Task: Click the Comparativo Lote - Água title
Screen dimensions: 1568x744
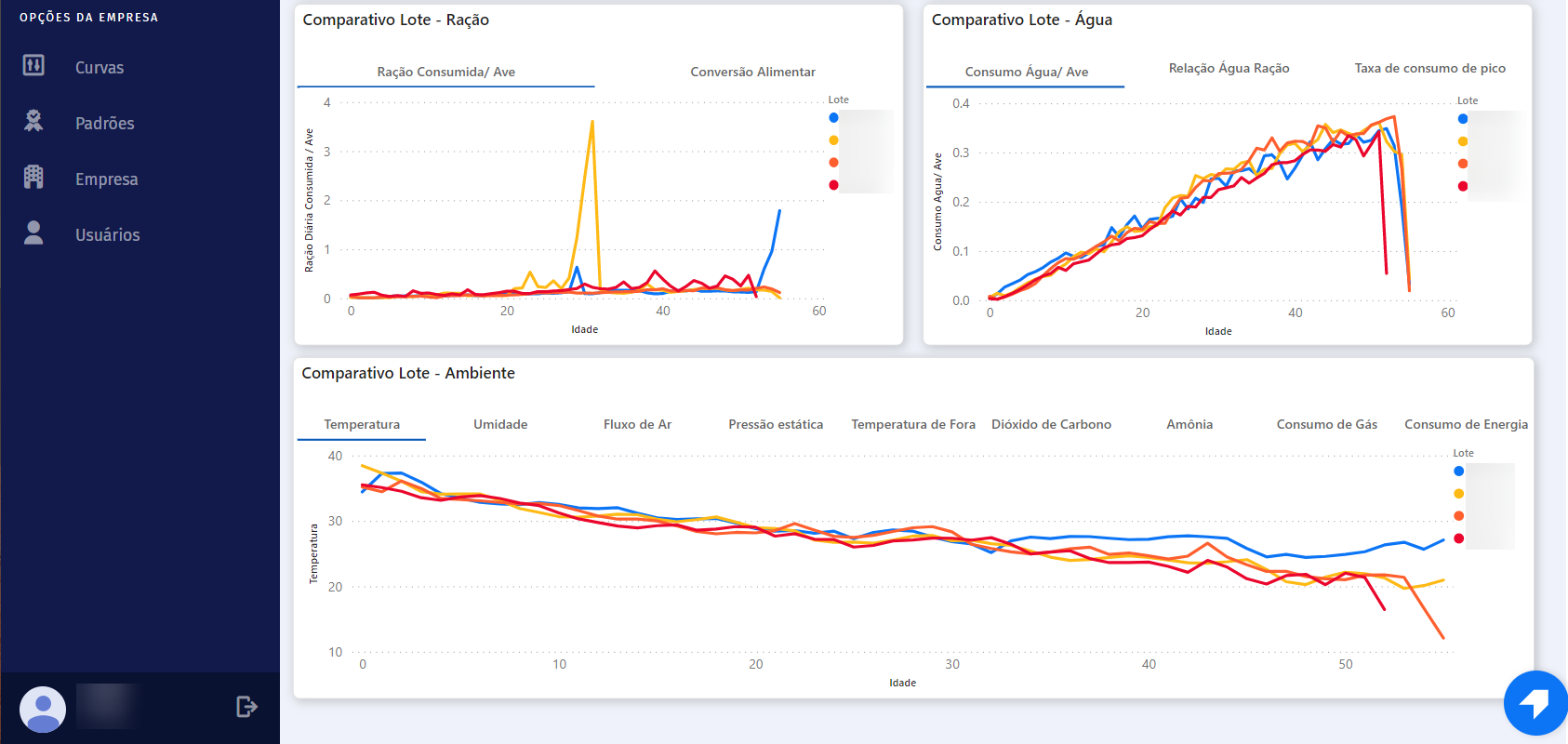Action: (x=1022, y=20)
